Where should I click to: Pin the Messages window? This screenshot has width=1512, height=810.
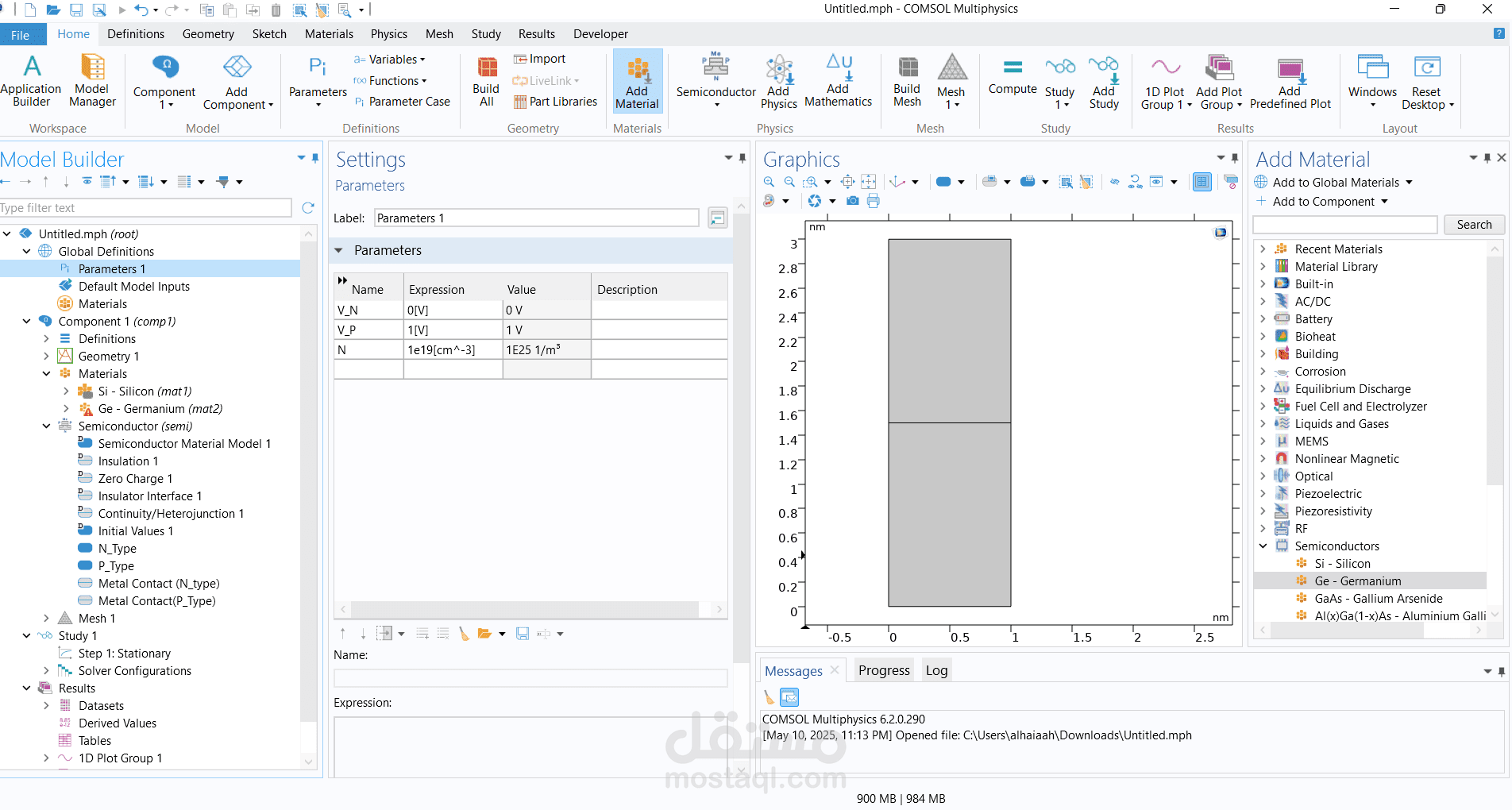1502,672
